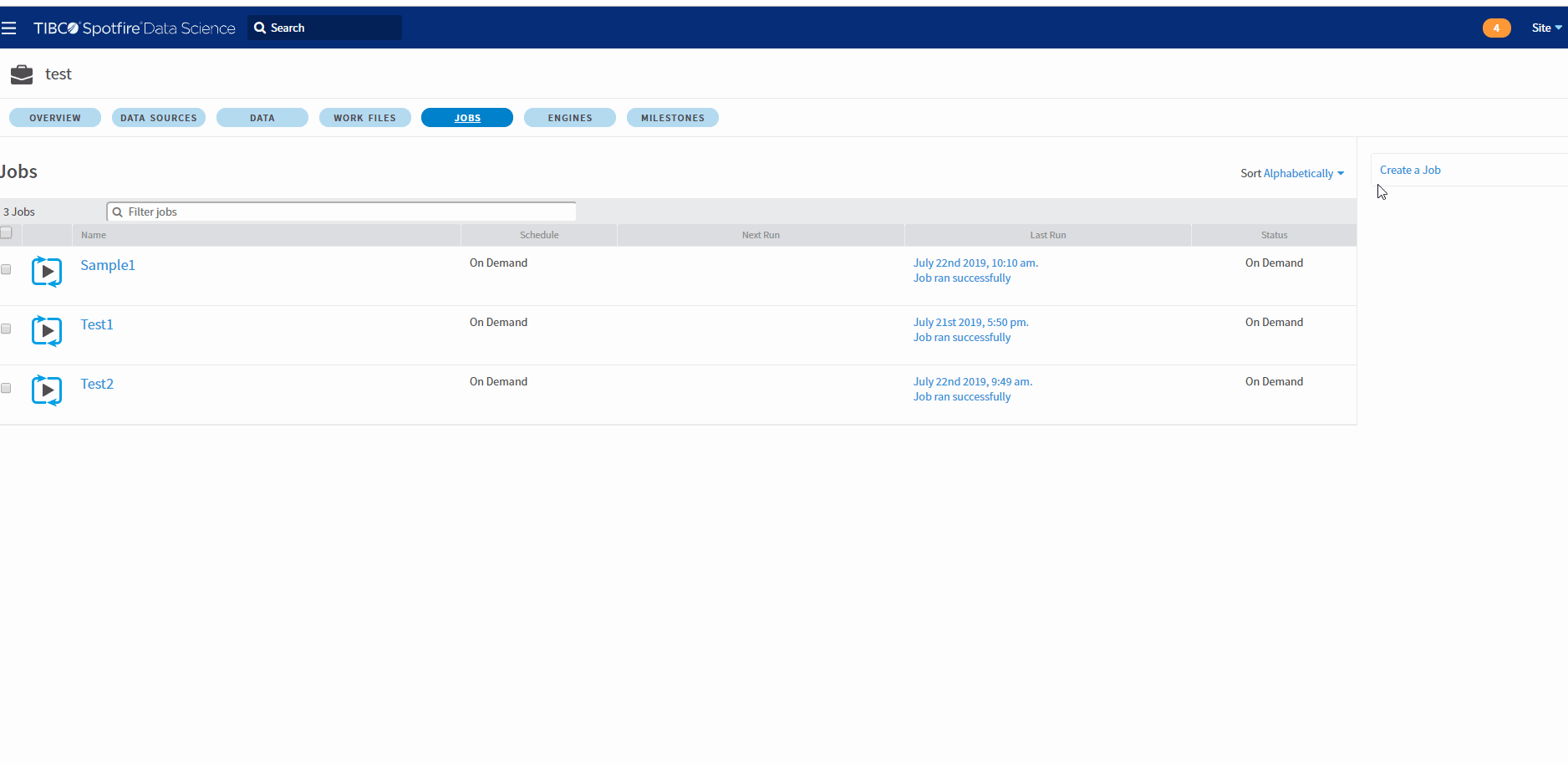The width and height of the screenshot is (1568, 765).
Task: Open the Milestones tab
Action: coord(672,118)
